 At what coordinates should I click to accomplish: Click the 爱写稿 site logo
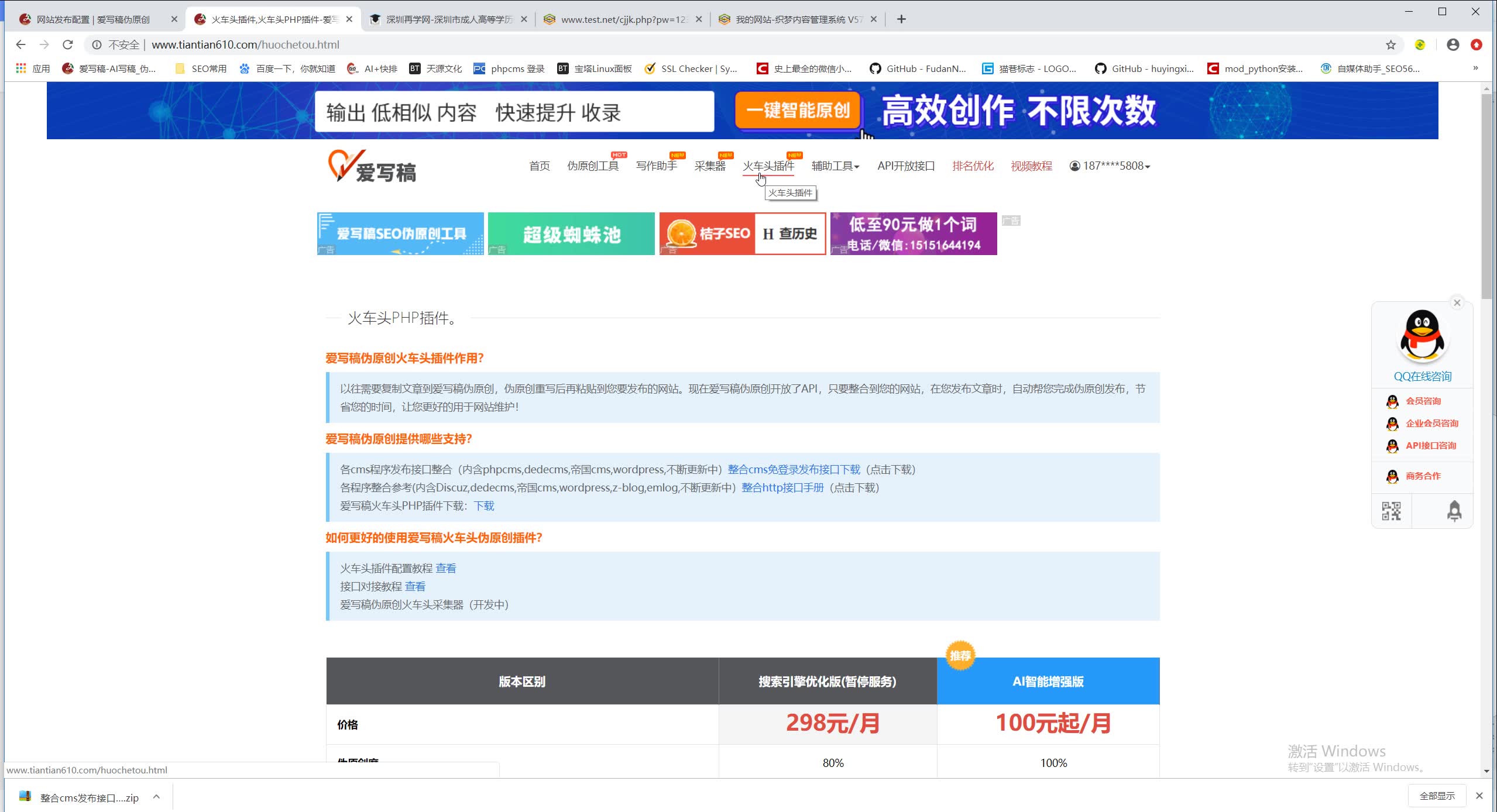[x=372, y=166]
